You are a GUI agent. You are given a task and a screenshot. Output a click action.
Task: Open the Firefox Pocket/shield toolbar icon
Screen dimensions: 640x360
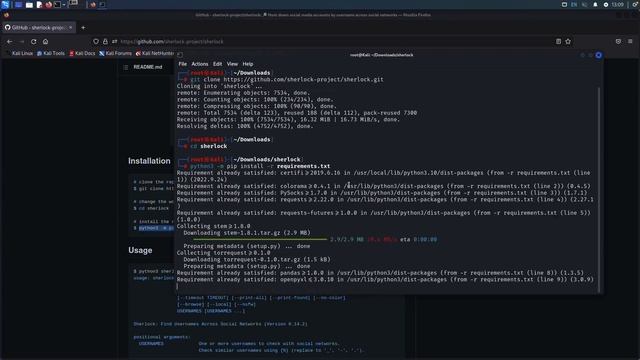(x=618, y=41)
